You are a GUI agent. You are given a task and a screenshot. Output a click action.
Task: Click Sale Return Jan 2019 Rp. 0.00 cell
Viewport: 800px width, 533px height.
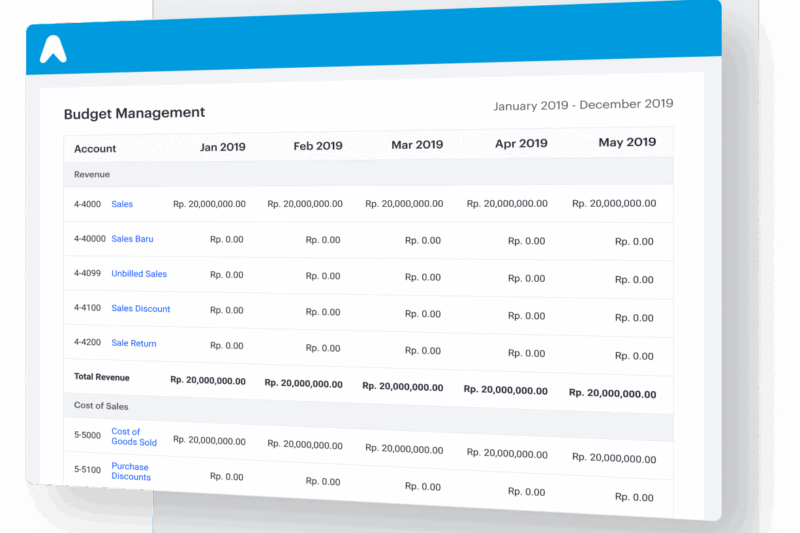(x=227, y=346)
